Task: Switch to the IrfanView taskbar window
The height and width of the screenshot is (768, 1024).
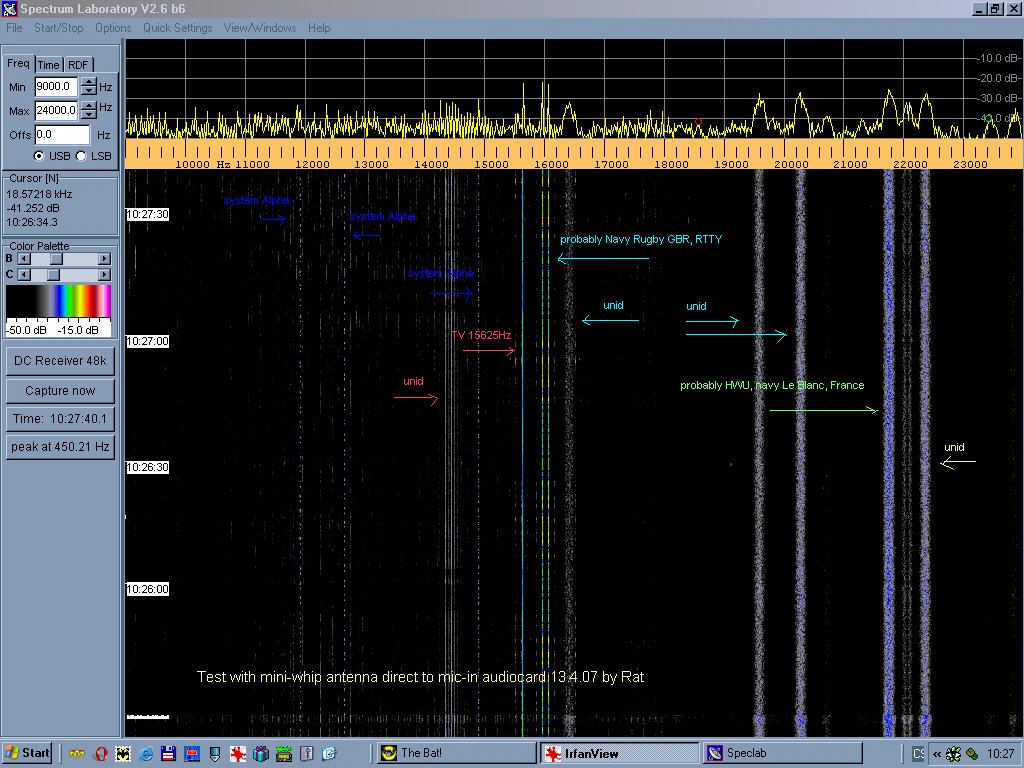Action: click(x=619, y=754)
